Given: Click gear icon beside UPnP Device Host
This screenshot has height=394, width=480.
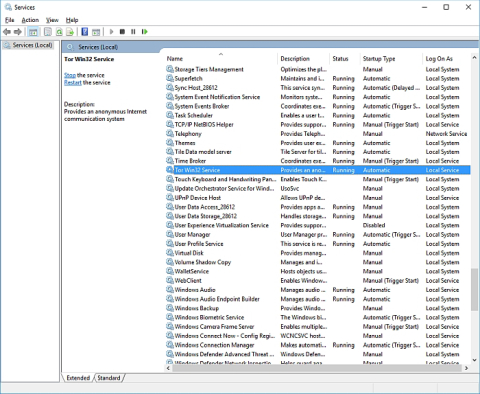Looking at the screenshot, I should coord(170,198).
